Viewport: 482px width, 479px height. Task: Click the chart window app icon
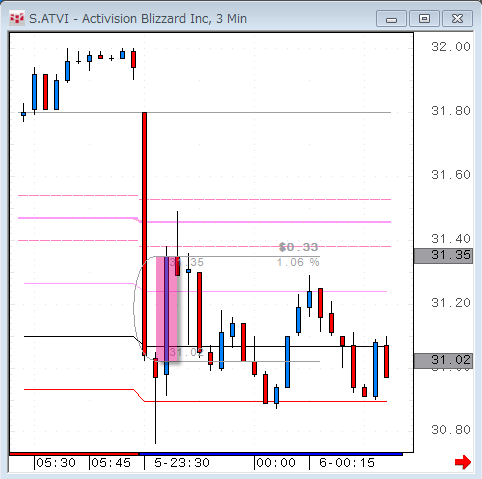pyautogui.click(x=17, y=18)
